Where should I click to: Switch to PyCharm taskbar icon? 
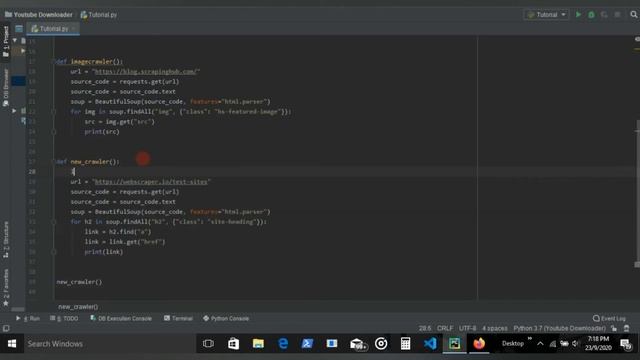[x=454, y=344]
